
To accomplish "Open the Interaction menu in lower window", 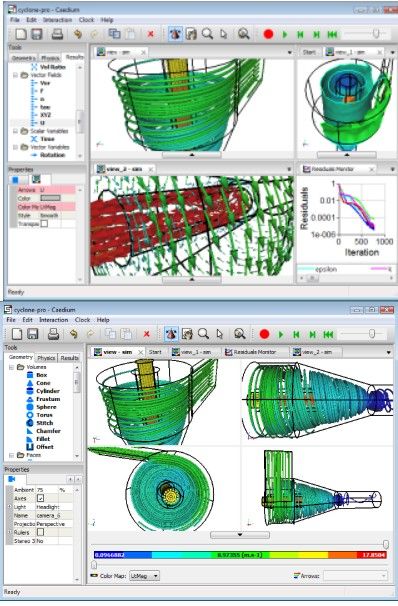I will [x=53, y=320].
